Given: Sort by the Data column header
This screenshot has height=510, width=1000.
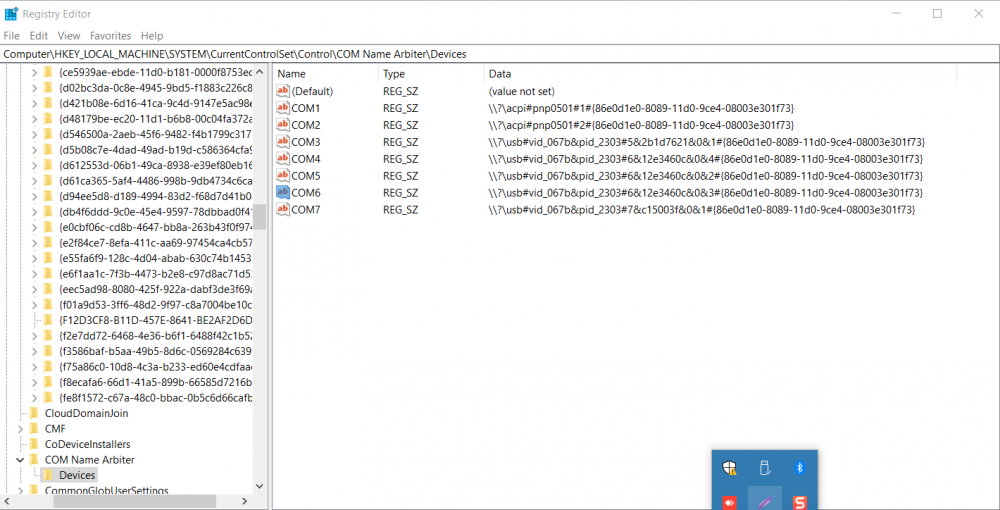Looking at the screenshot, I should tap(720, 74).
